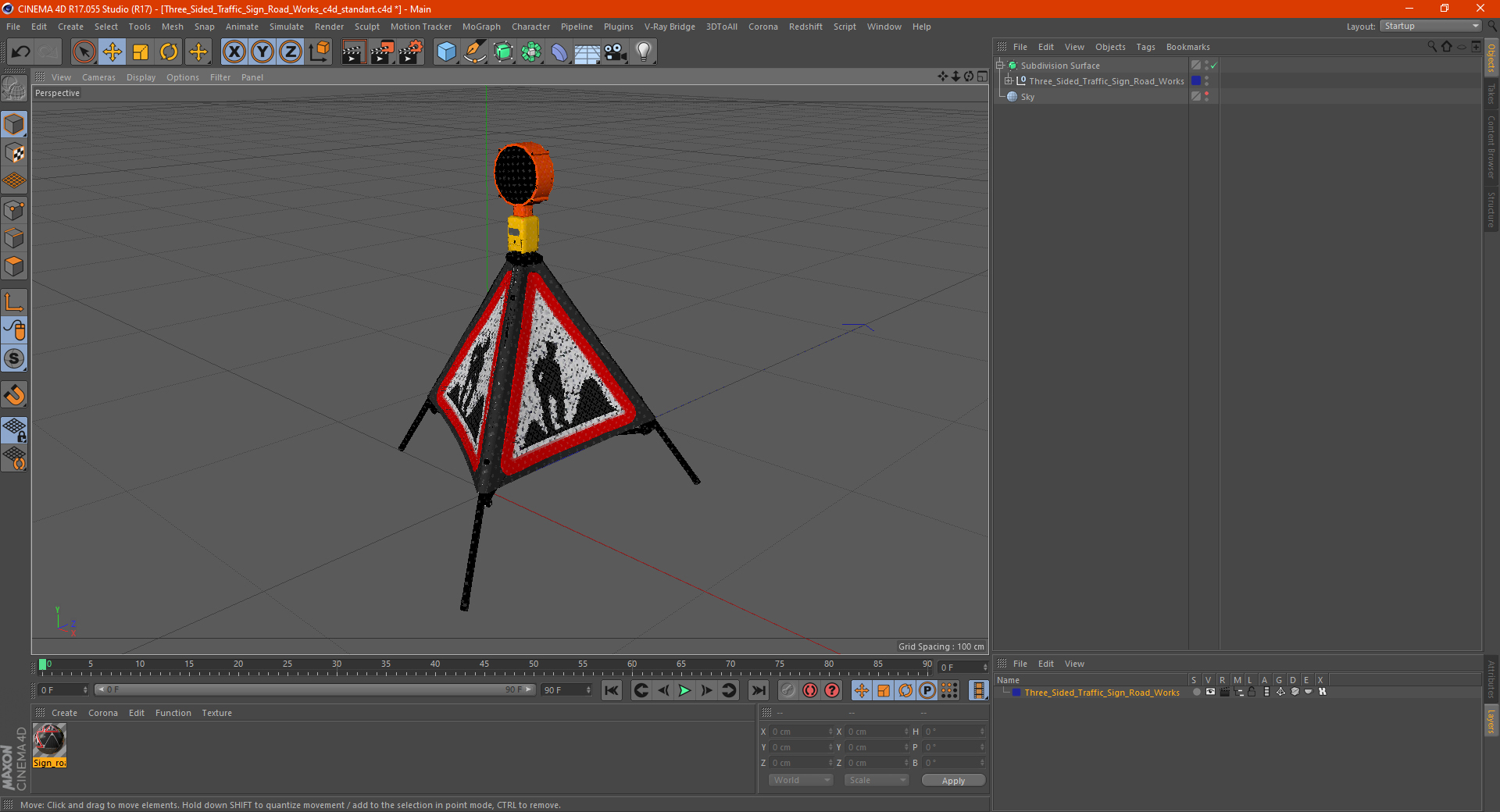
Task: Open the Layout Startup dropdown
Action: pyautogui.click(x=1431, y=26)
